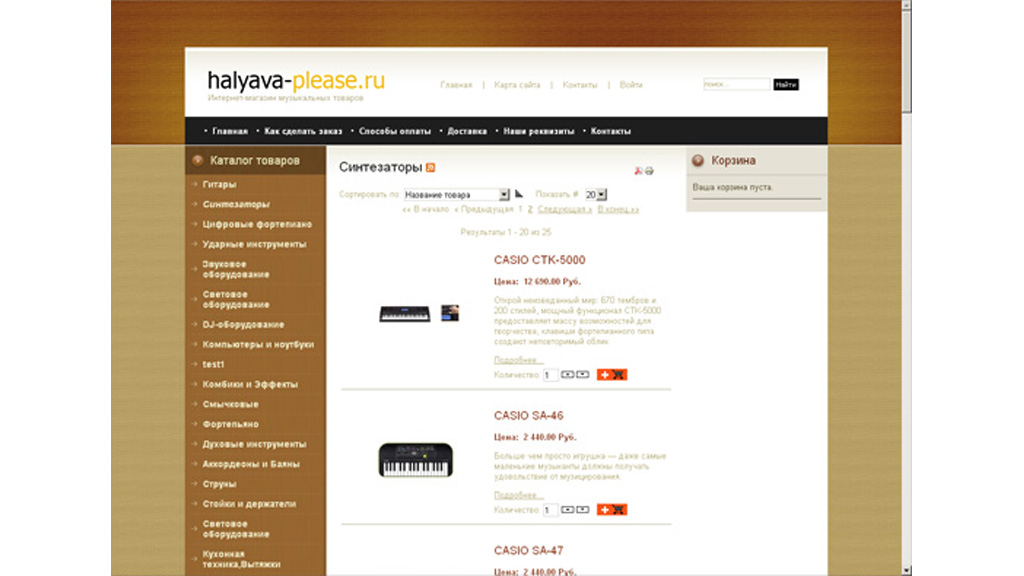Increase CASIO SA-46 quantity
Screen dimensions: 1024x576
(568, 509)
